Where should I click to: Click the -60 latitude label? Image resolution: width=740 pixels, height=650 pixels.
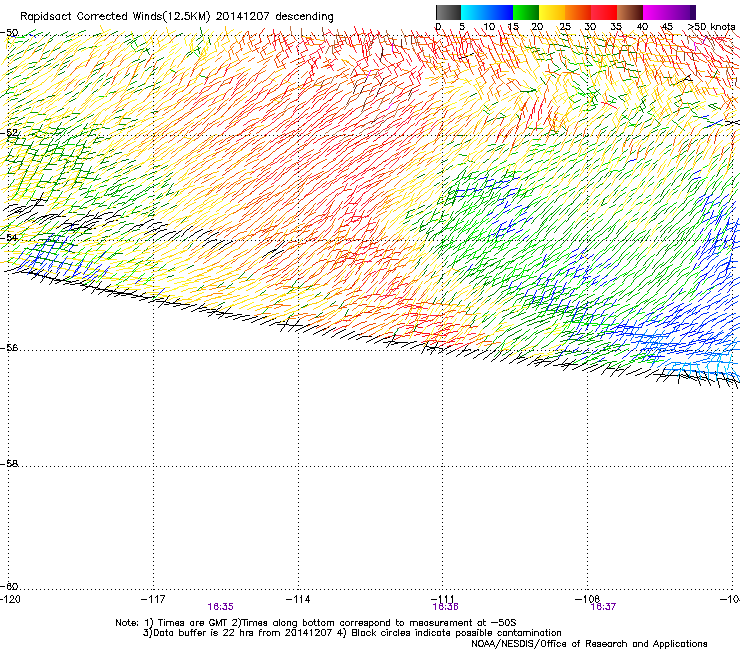click(9, 586)
